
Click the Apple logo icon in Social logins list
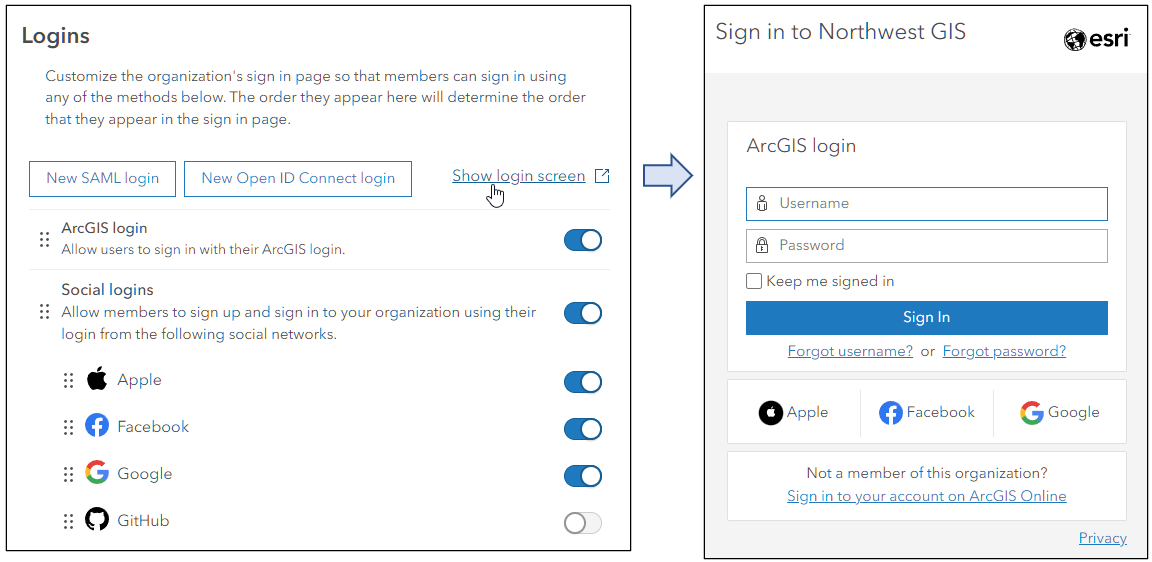[96, 380]
